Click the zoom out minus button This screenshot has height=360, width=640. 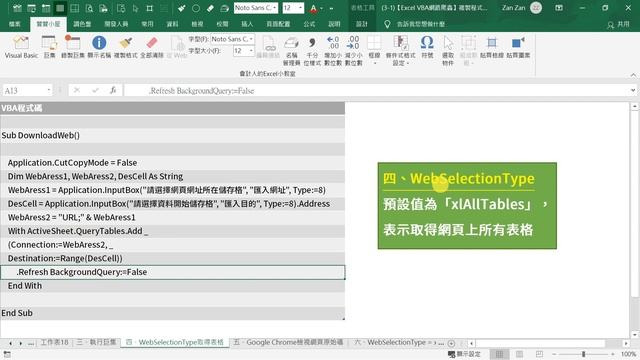click(554, 354)
